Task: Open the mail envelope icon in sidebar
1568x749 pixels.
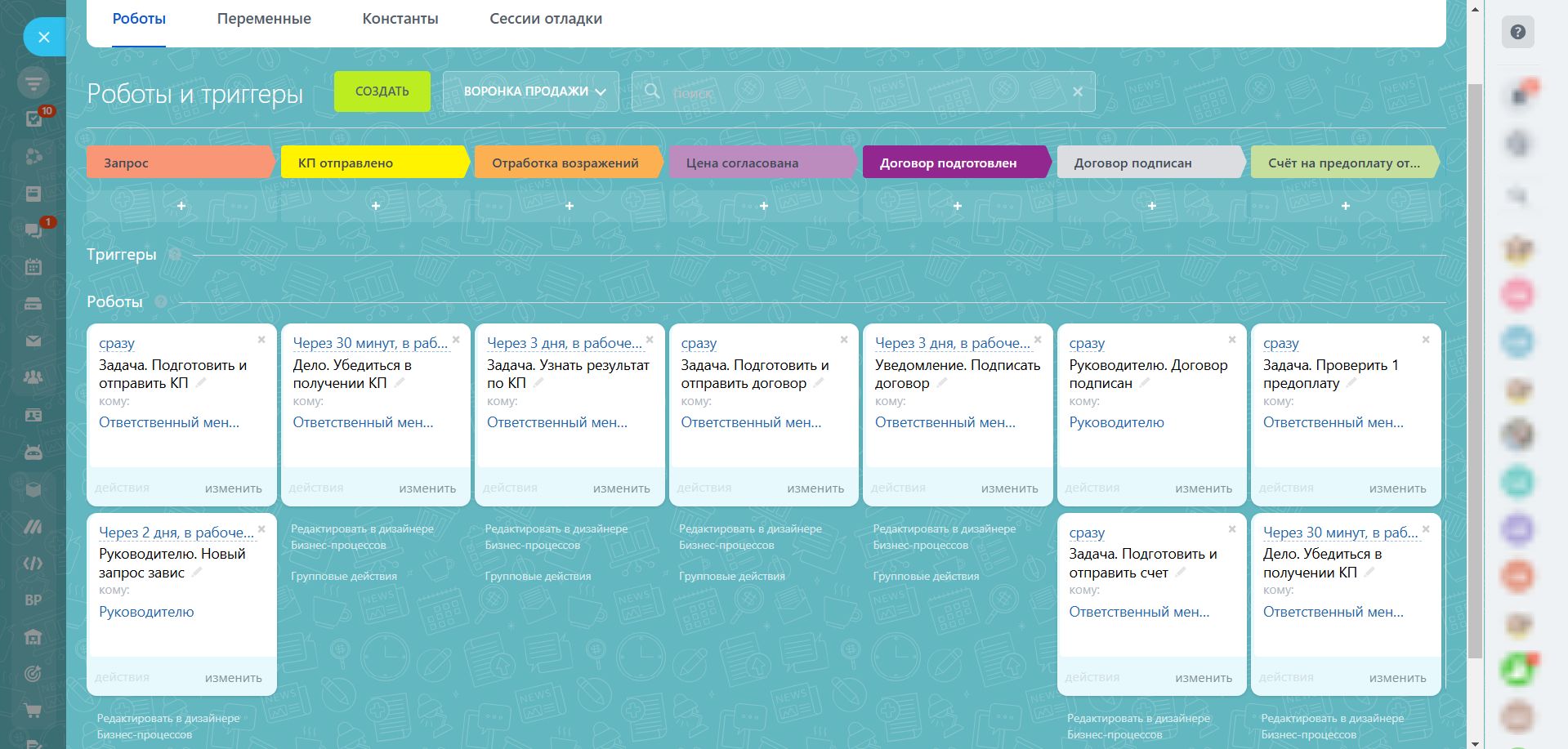Action: (34, 341)
